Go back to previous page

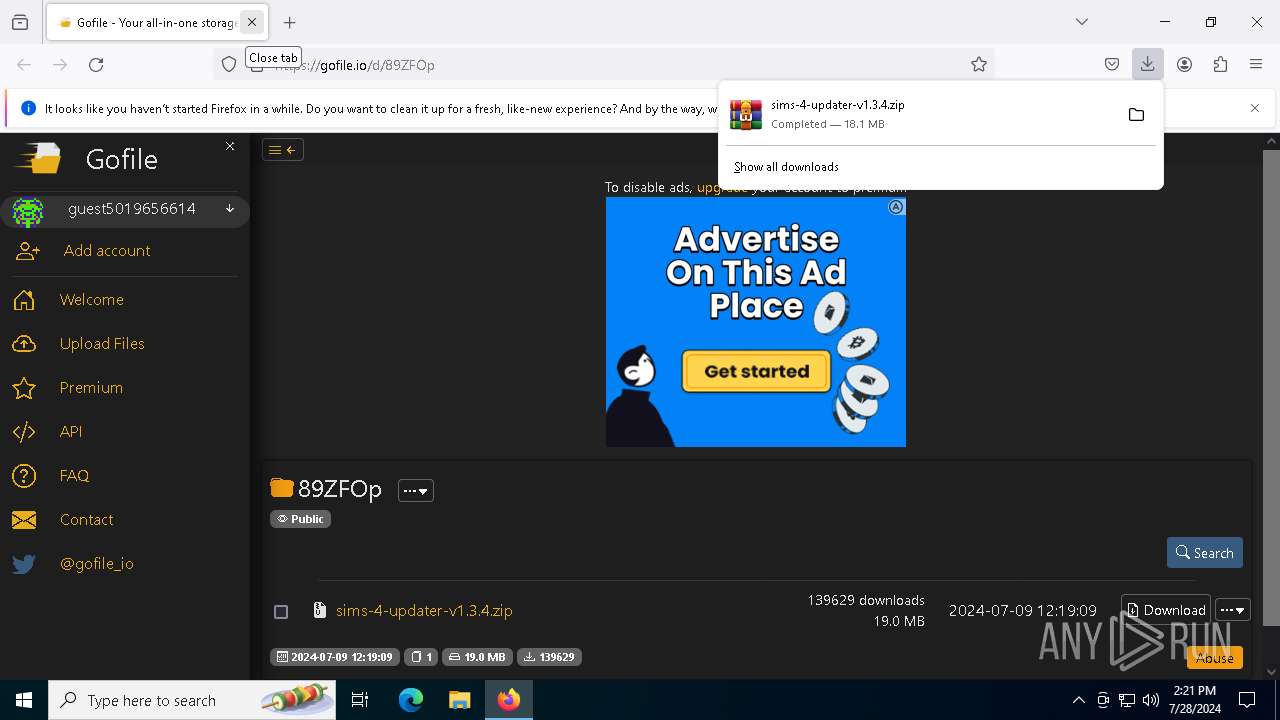pos(24,65)
